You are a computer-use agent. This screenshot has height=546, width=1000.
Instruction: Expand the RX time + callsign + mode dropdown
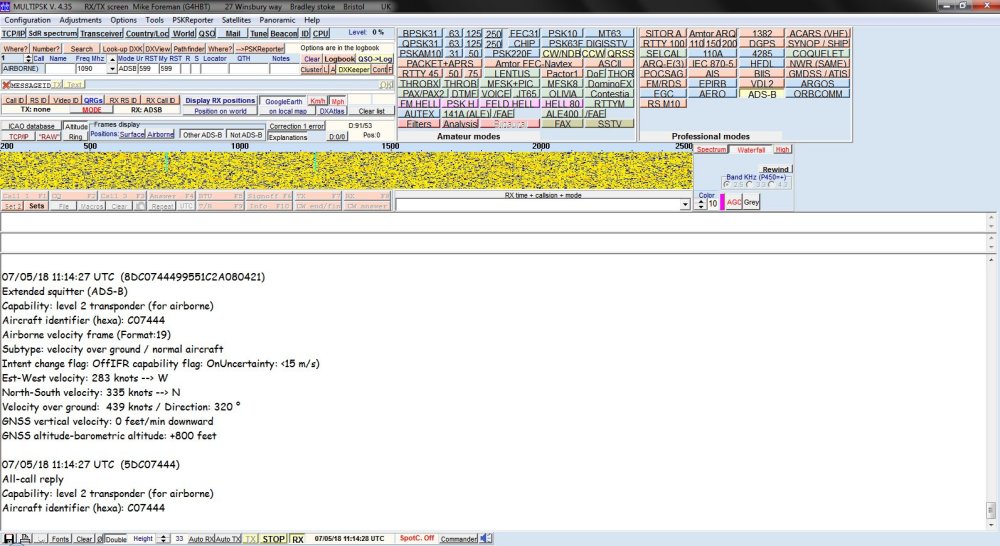coord(685,204)
